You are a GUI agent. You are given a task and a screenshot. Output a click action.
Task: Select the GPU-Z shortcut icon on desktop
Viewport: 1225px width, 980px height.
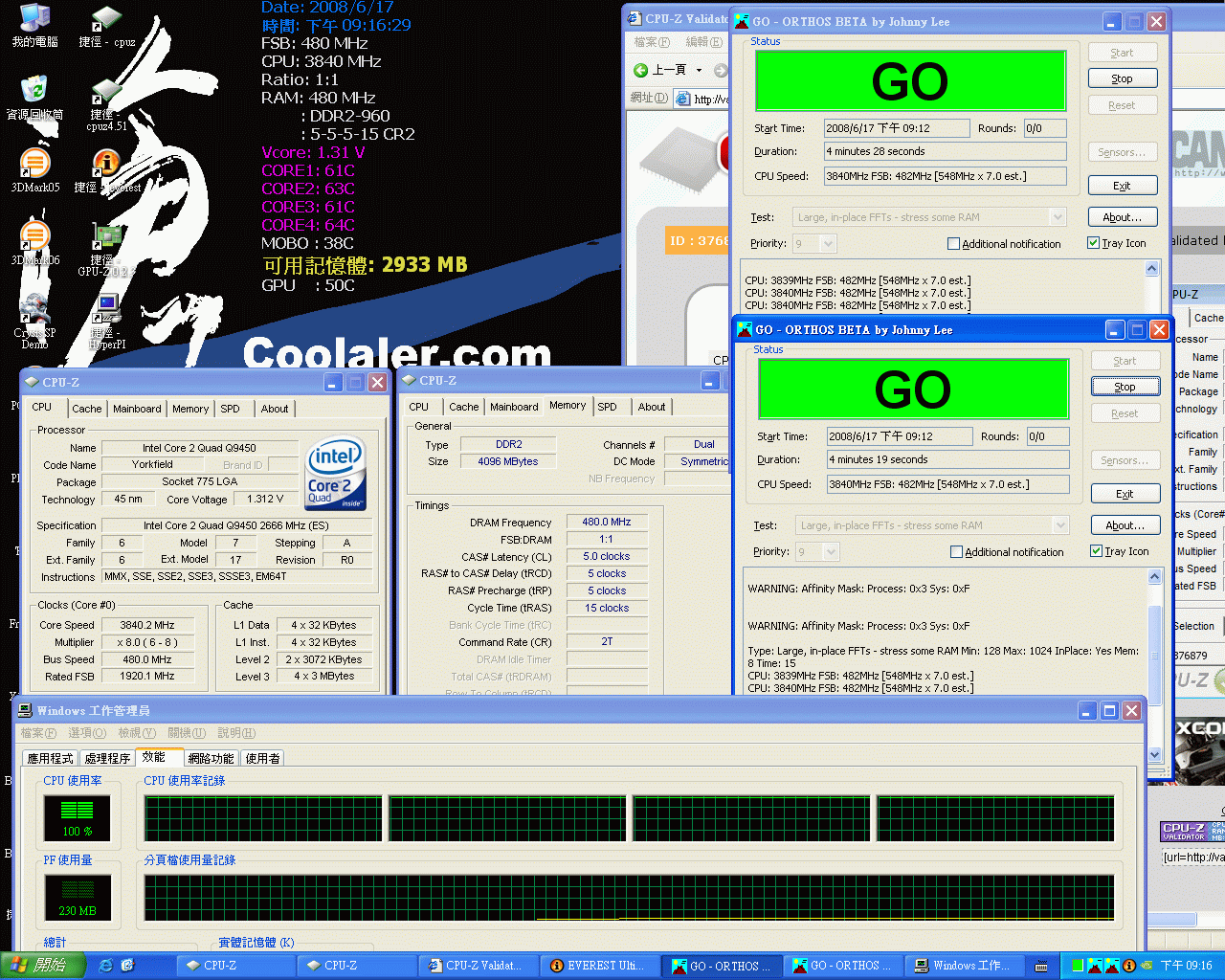[106, 249]
